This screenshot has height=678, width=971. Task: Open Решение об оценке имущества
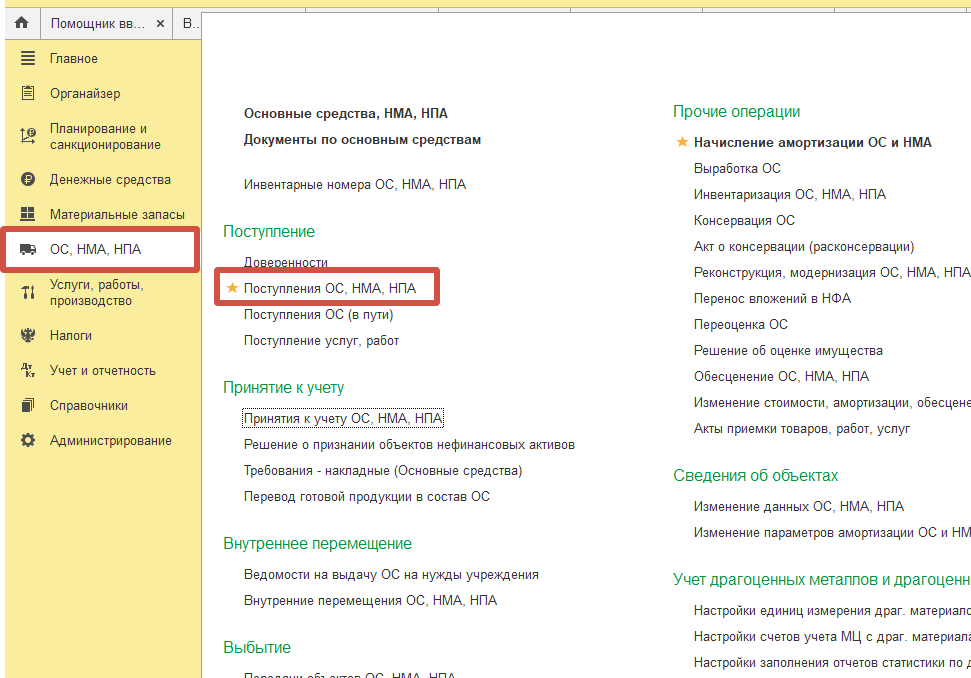pyautogui.click(x=788, y=350)
